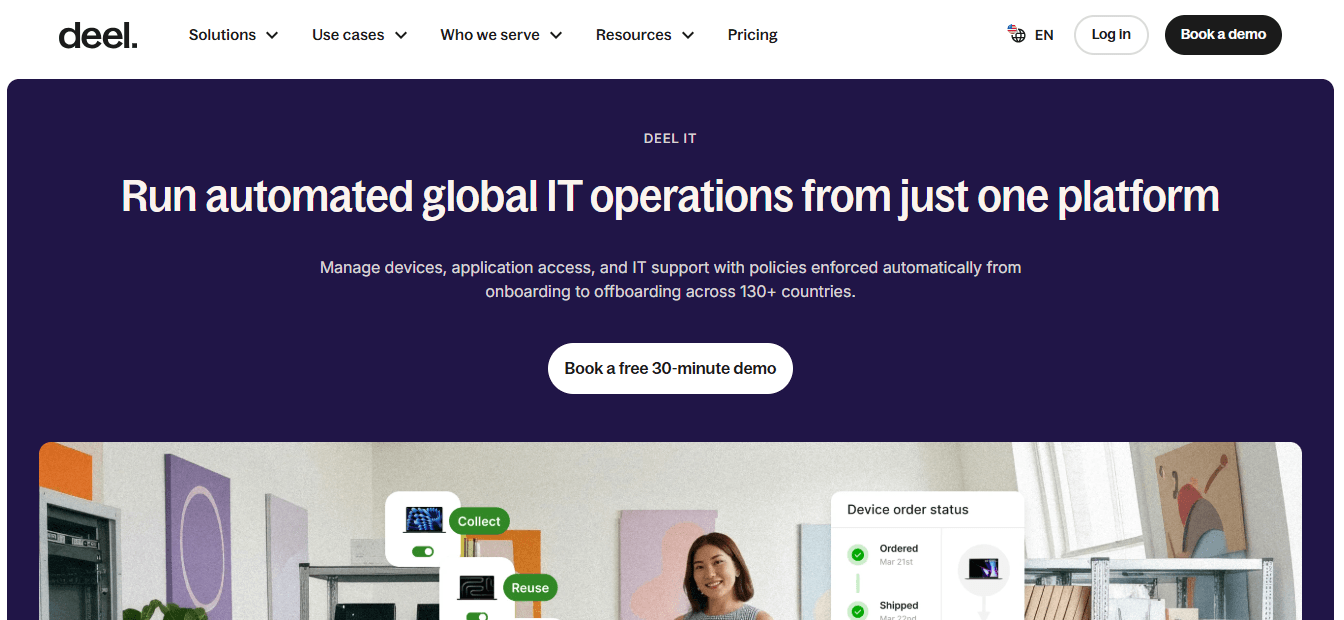Click the green Reuse badge

(530, 588)
